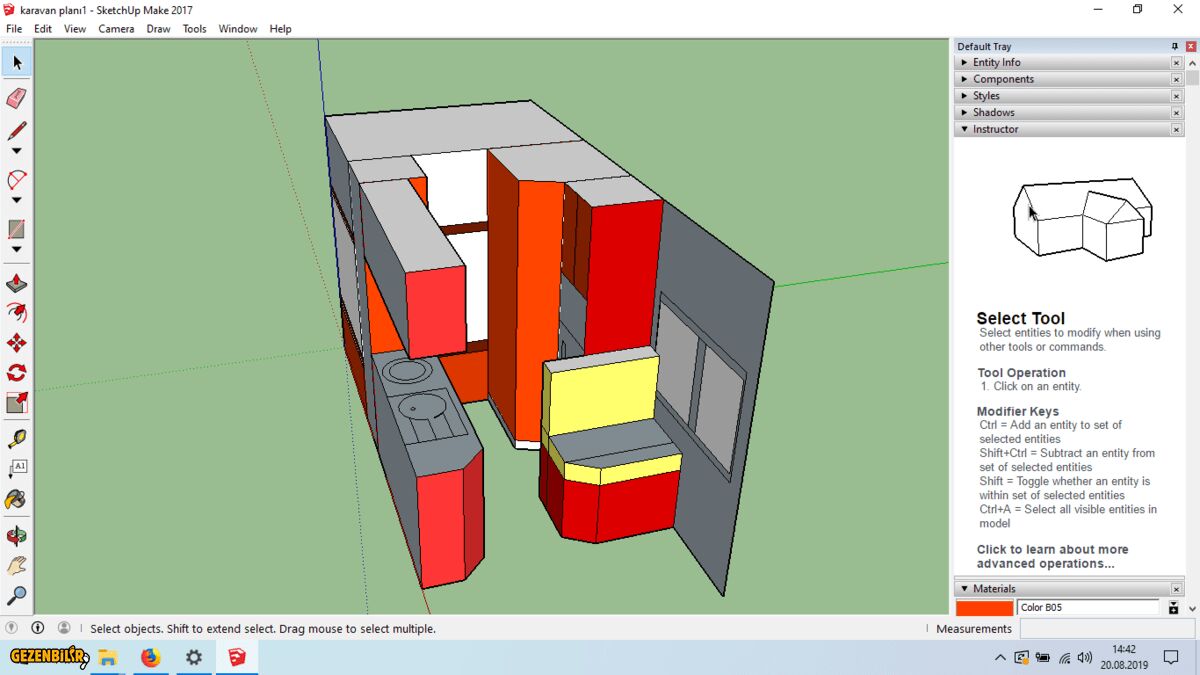Toggle auto-hide pin on Default Tray
This screenshot has height=675, width=1200.
(1175, 46)
